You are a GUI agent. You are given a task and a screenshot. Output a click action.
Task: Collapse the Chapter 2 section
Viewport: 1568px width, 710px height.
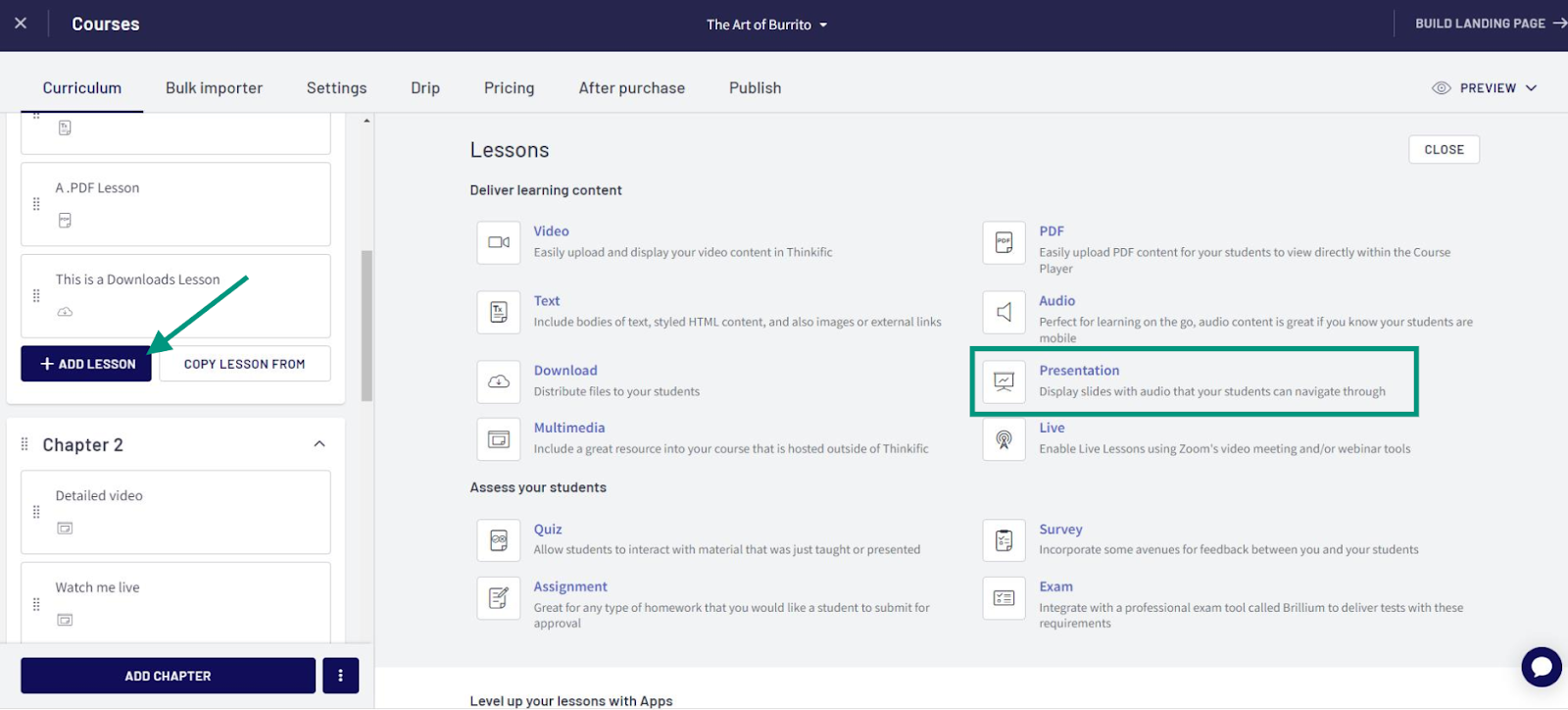[x=318, y=444]
